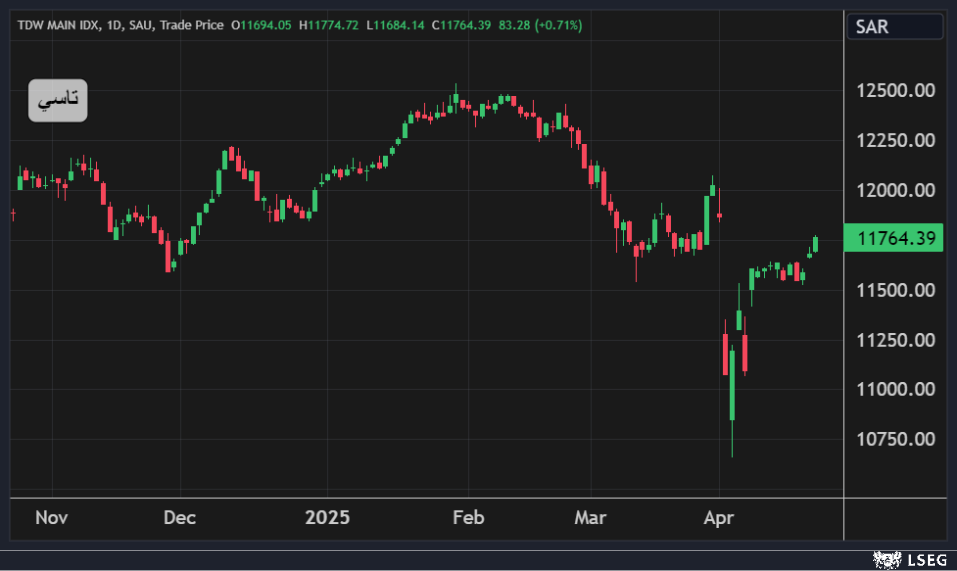Click the Dec label on the time axis
Image resolution: width=957 pixels, height=571 pixels.
coord(180,518)
